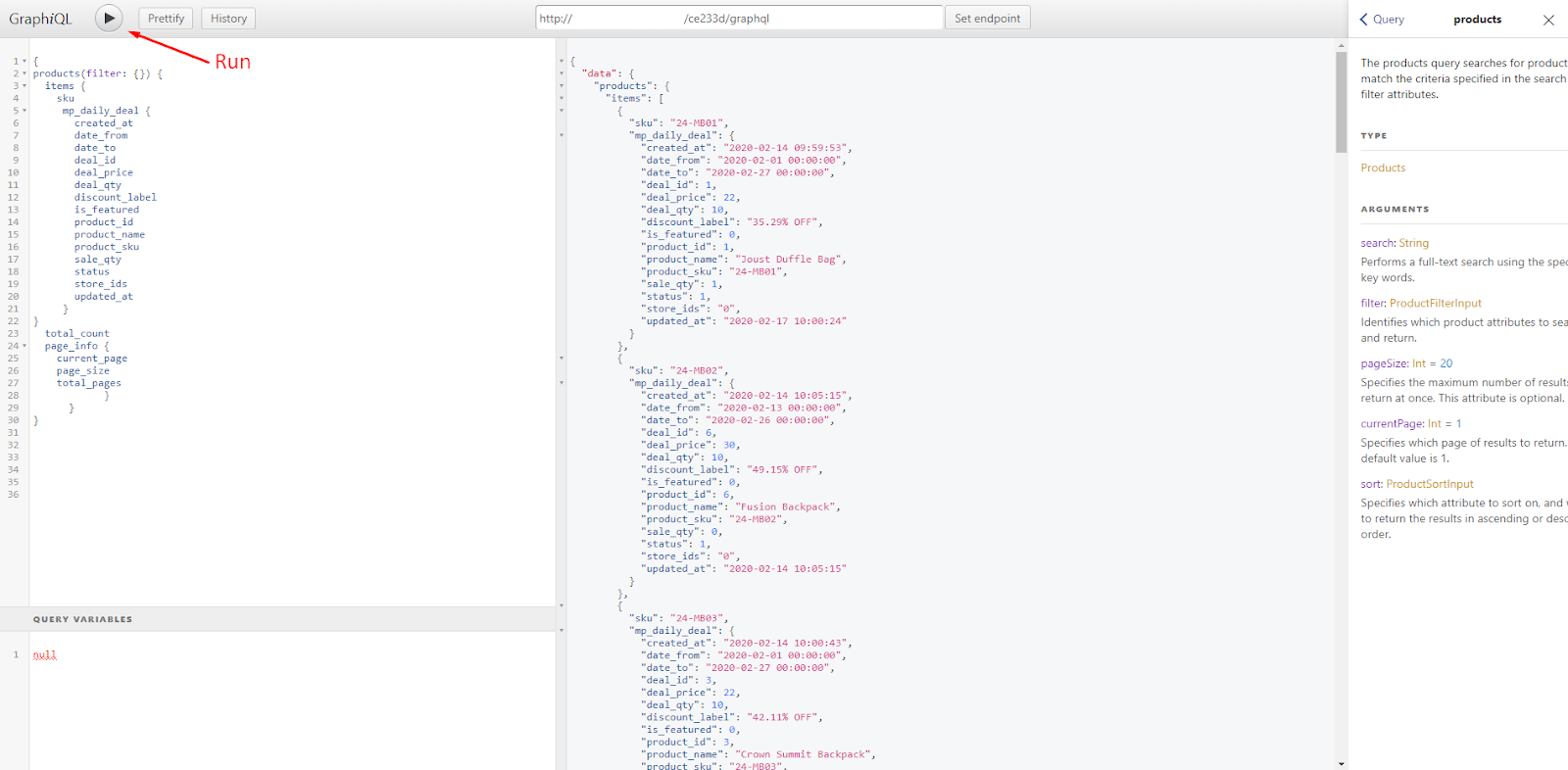Click "Joust Duffle Bag" value in results

pyautogui.click(x=788, y=260)
